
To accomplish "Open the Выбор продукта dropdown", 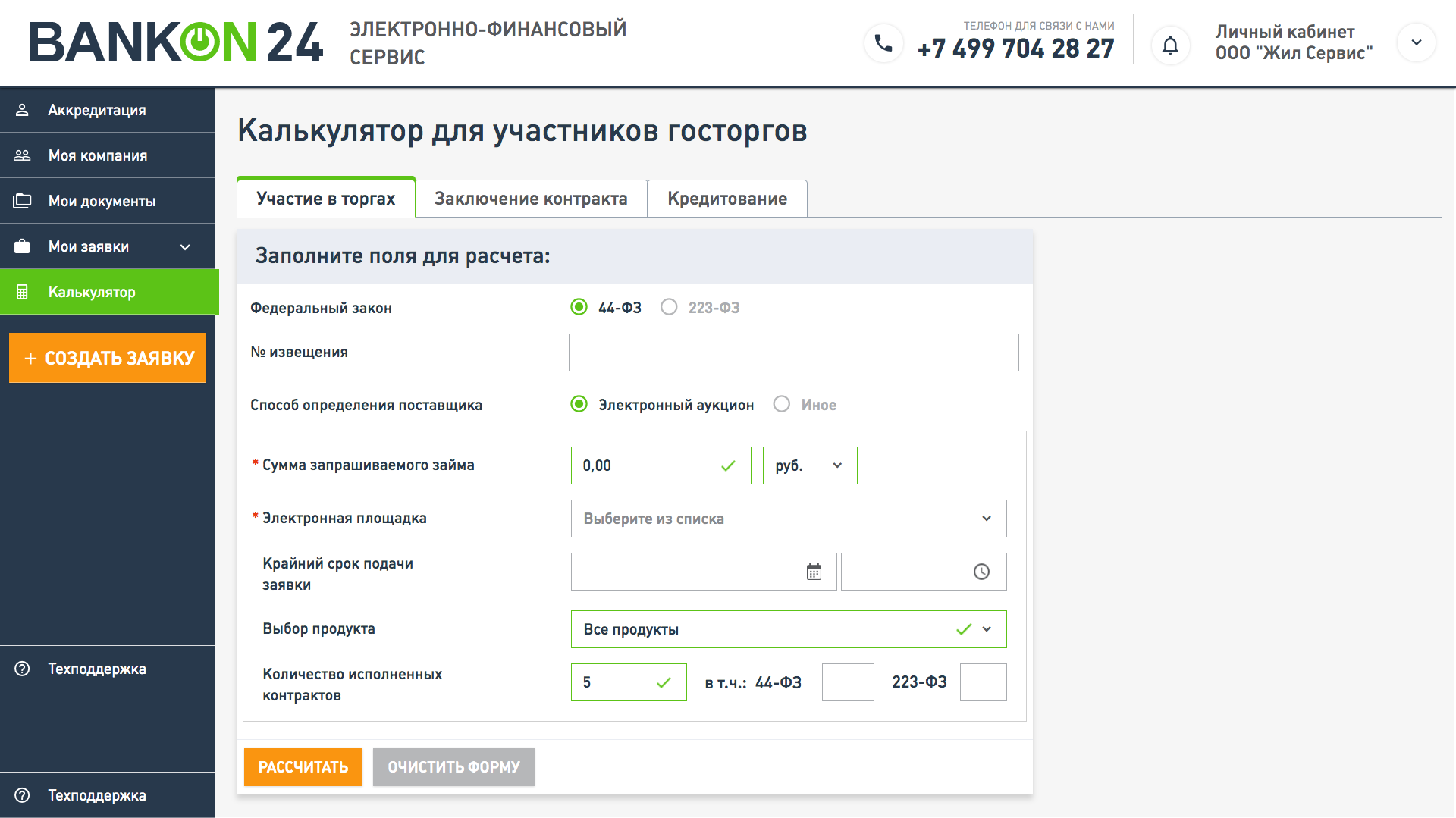I will (x=788, y=629).
